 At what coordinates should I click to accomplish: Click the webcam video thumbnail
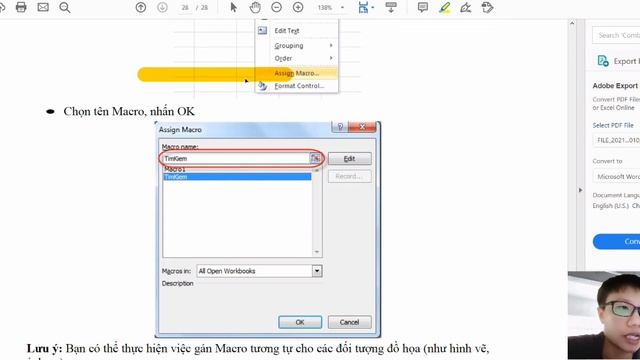click(x=604, y=316)
